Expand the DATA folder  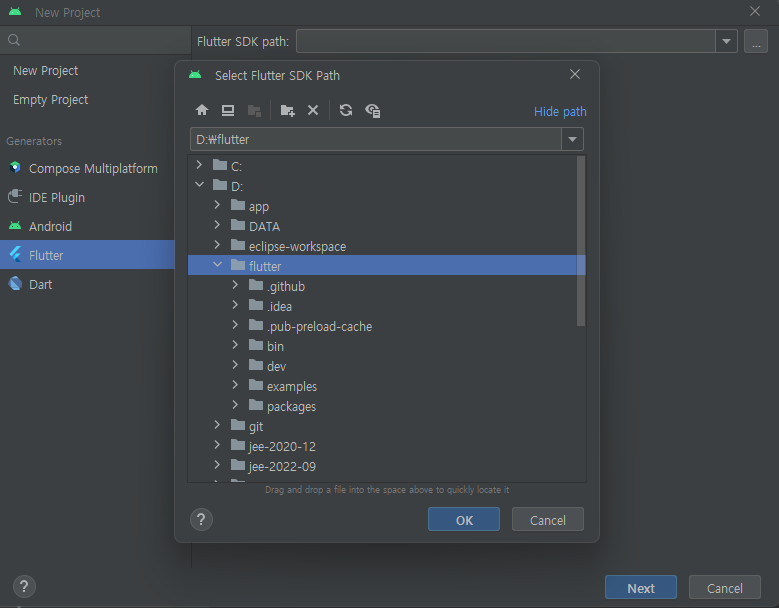pos(217,225)
